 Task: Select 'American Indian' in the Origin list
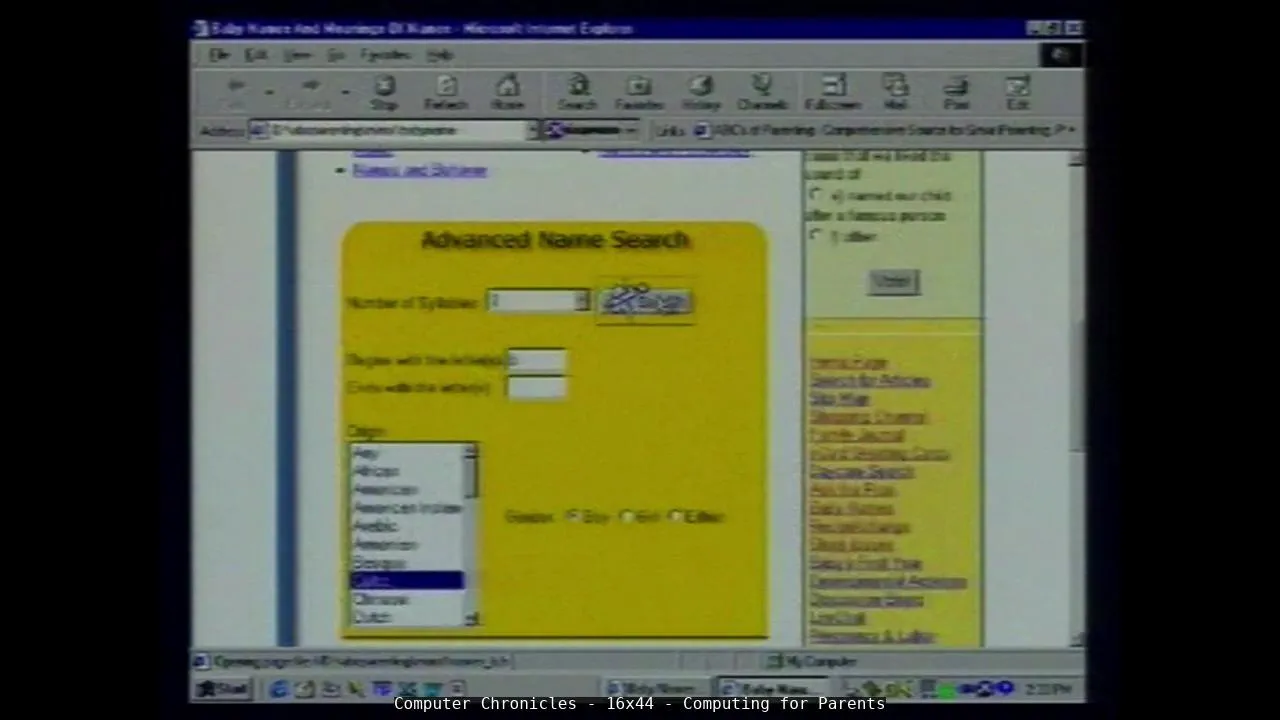click(x=406, y=508)
